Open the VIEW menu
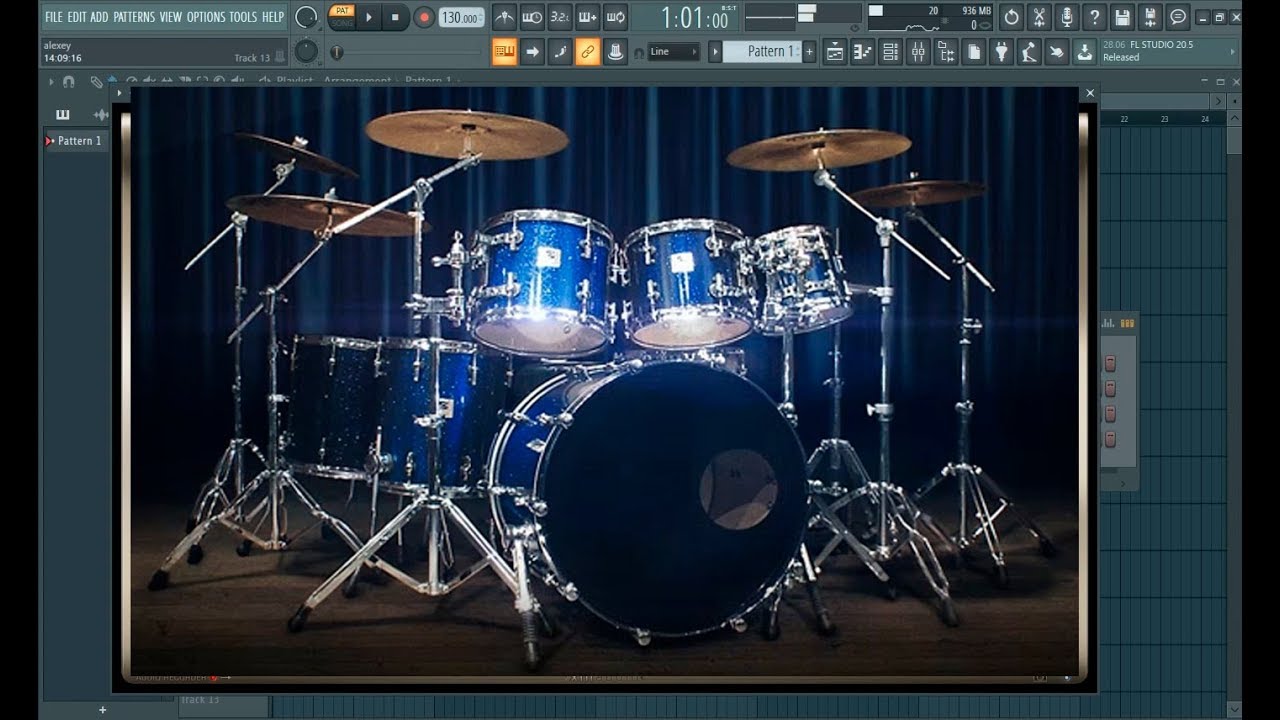 click(171, 17)
